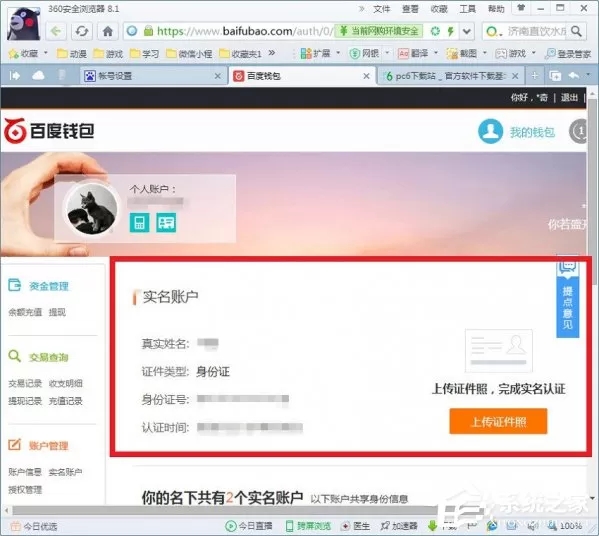Open the 网银 online banking tool
Screen dimensions: 599x536
point(364,53)
